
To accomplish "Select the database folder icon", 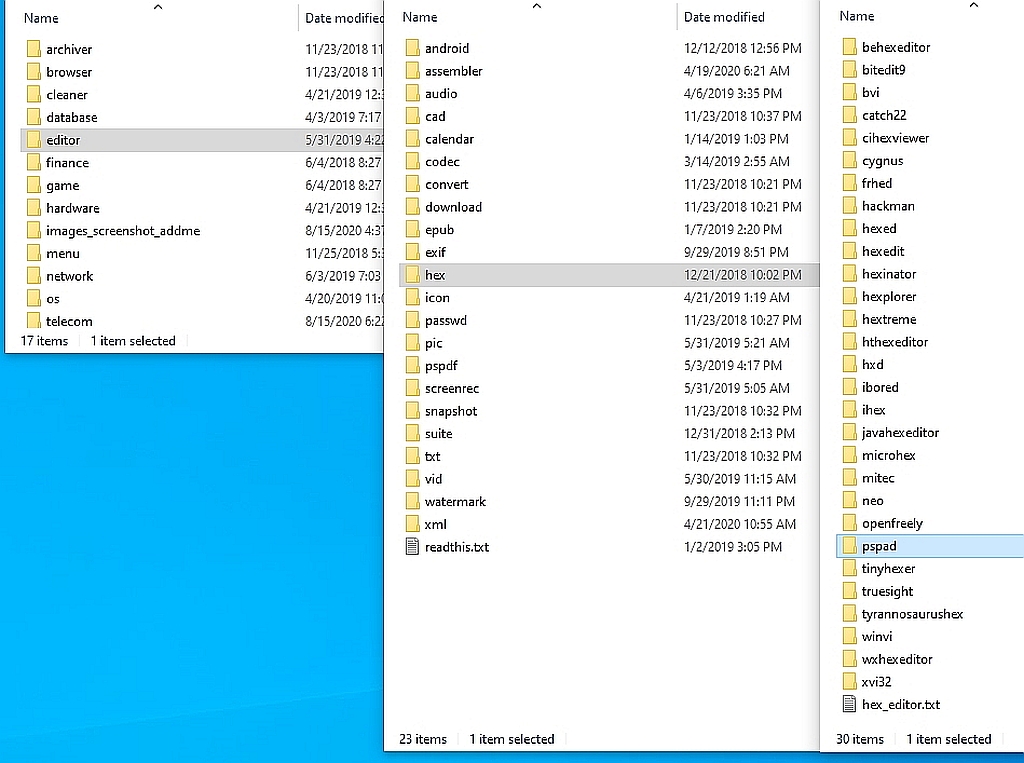I will pos(34,118).
